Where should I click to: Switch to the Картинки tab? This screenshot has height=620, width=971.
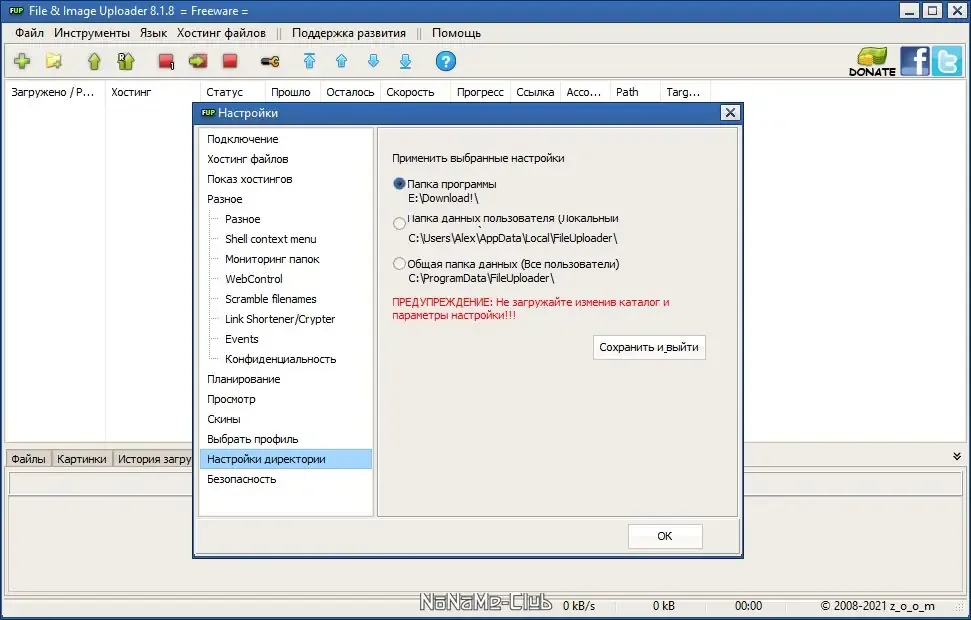[82, 459]
